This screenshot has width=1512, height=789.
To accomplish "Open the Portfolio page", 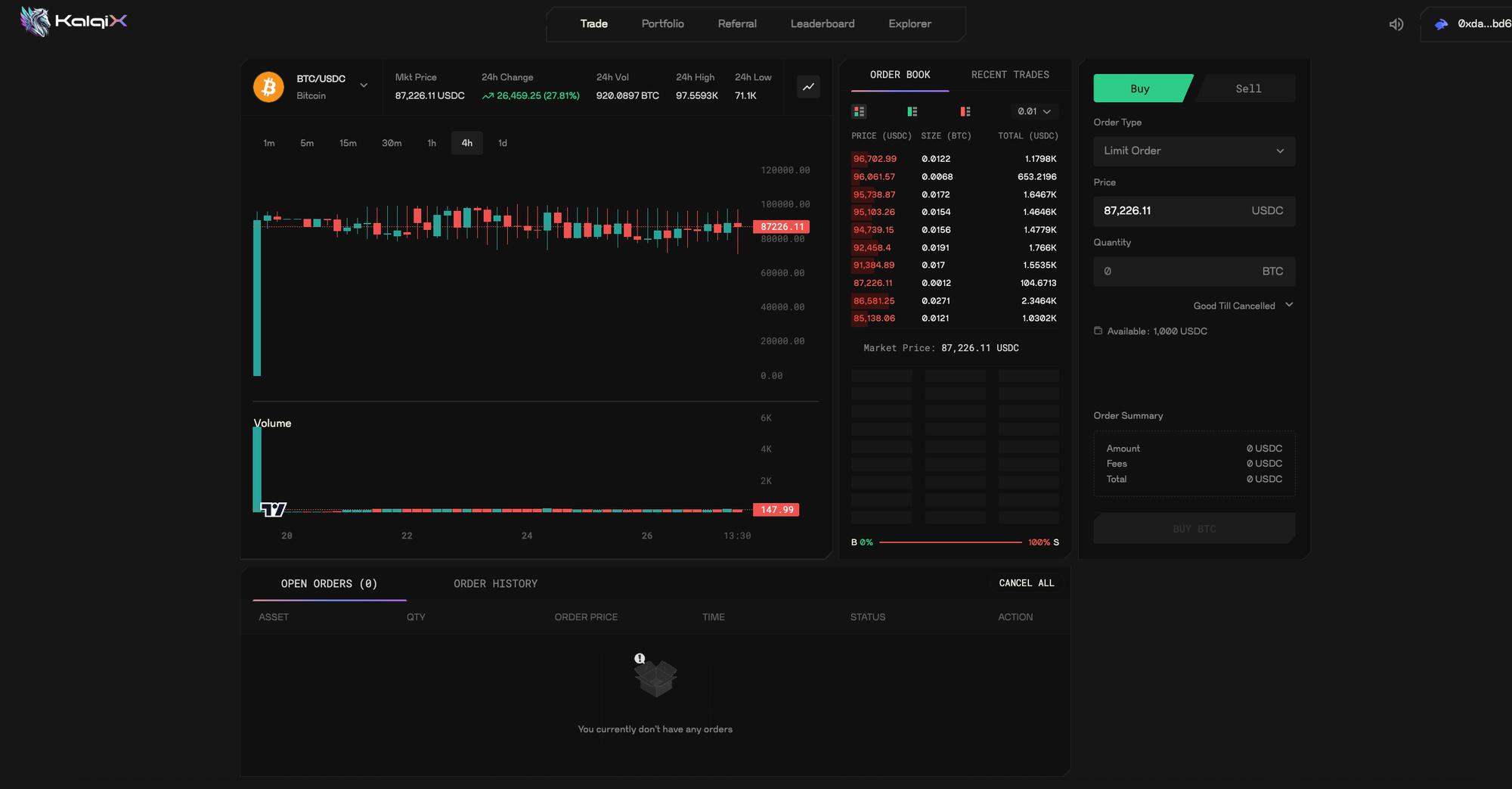I will pos(662,24).
